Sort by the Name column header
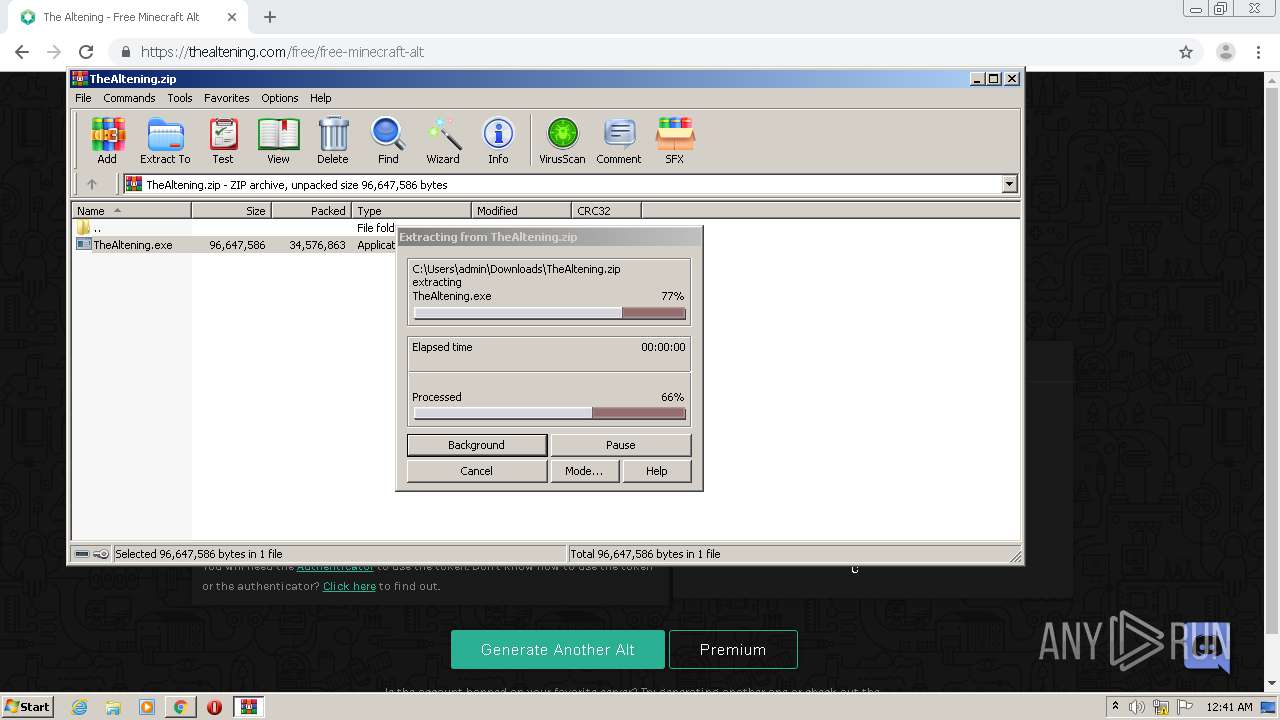The image size is (1280, 720). pos(131,211)
